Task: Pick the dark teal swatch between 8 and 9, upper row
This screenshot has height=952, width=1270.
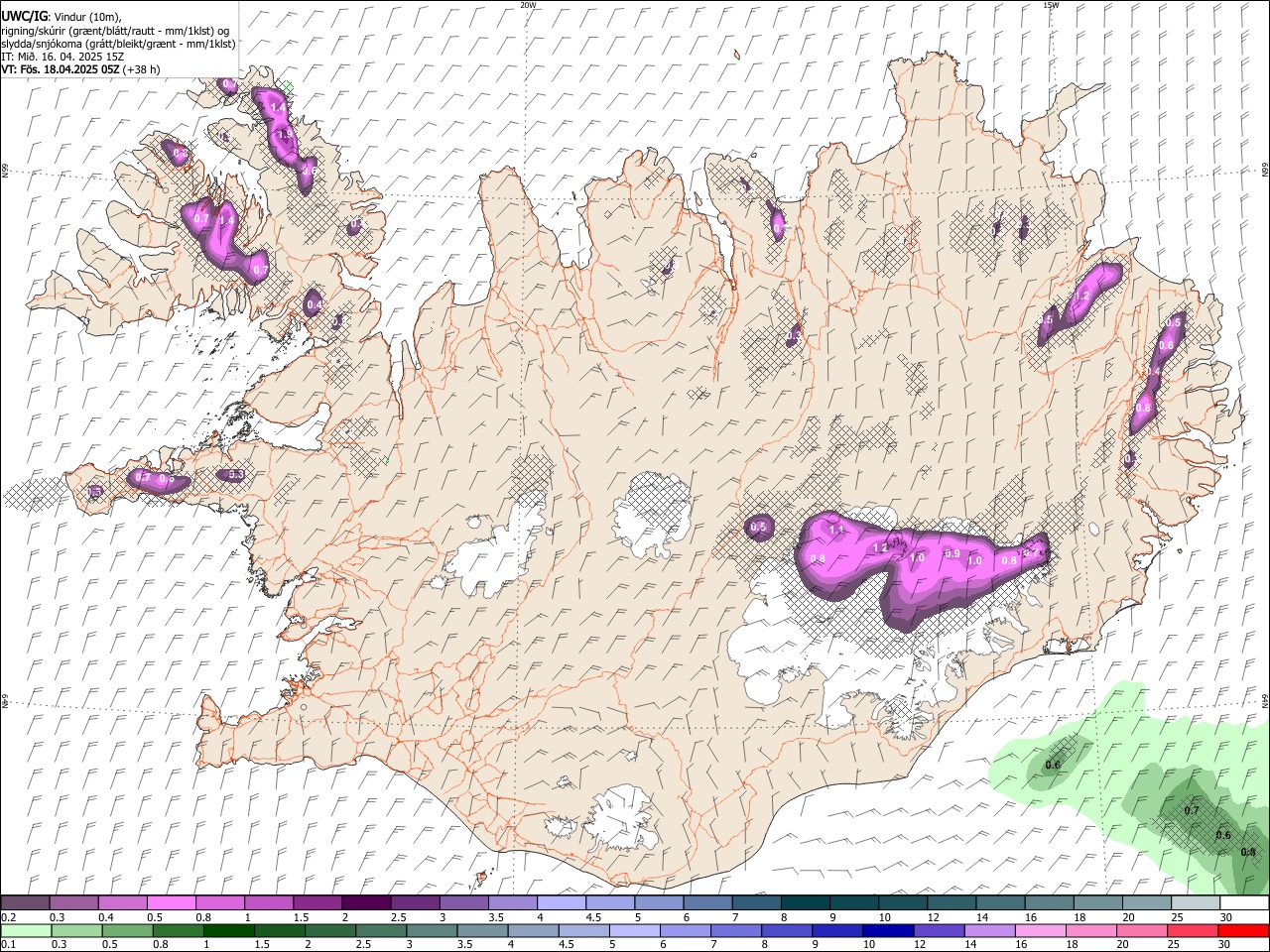Action: point(805,903)
